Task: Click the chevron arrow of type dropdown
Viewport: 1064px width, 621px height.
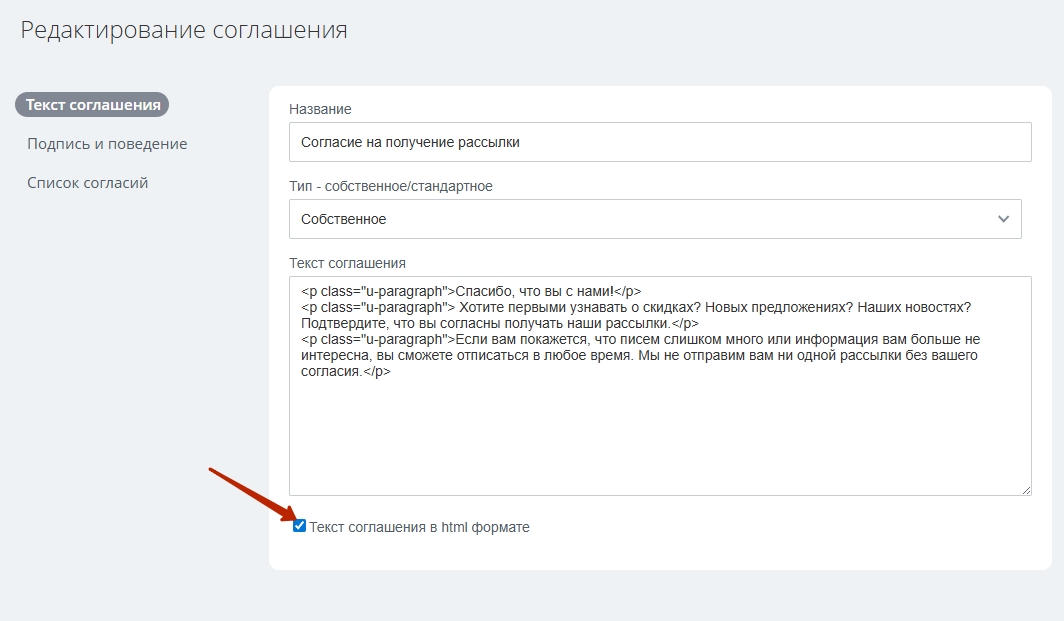Action: click(x=1004, y=219)
